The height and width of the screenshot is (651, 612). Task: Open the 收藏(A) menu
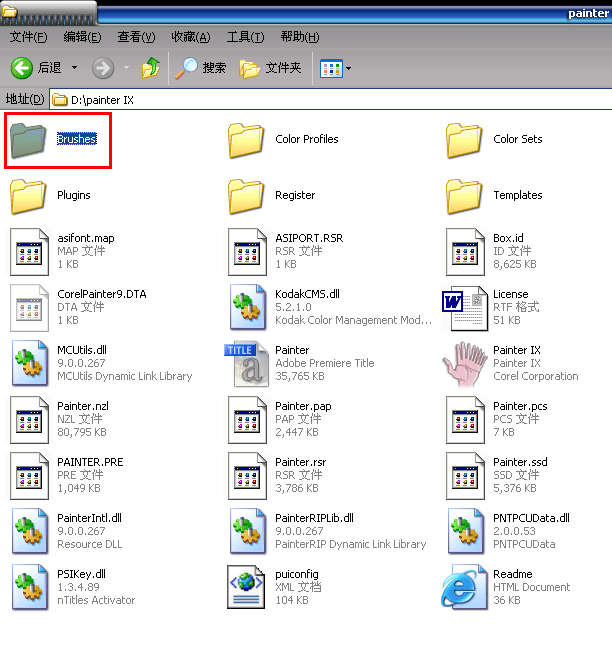pos(191,37)
